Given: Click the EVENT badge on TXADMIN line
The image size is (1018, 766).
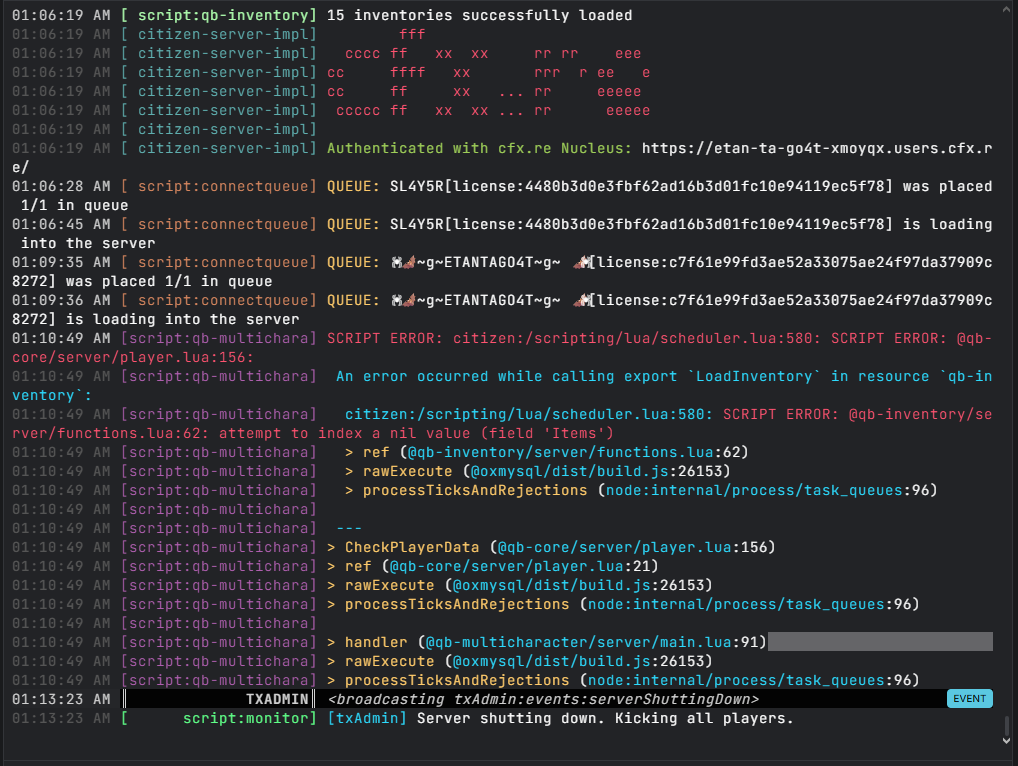Looking at the screenshot, I should [x=969, y=698].
